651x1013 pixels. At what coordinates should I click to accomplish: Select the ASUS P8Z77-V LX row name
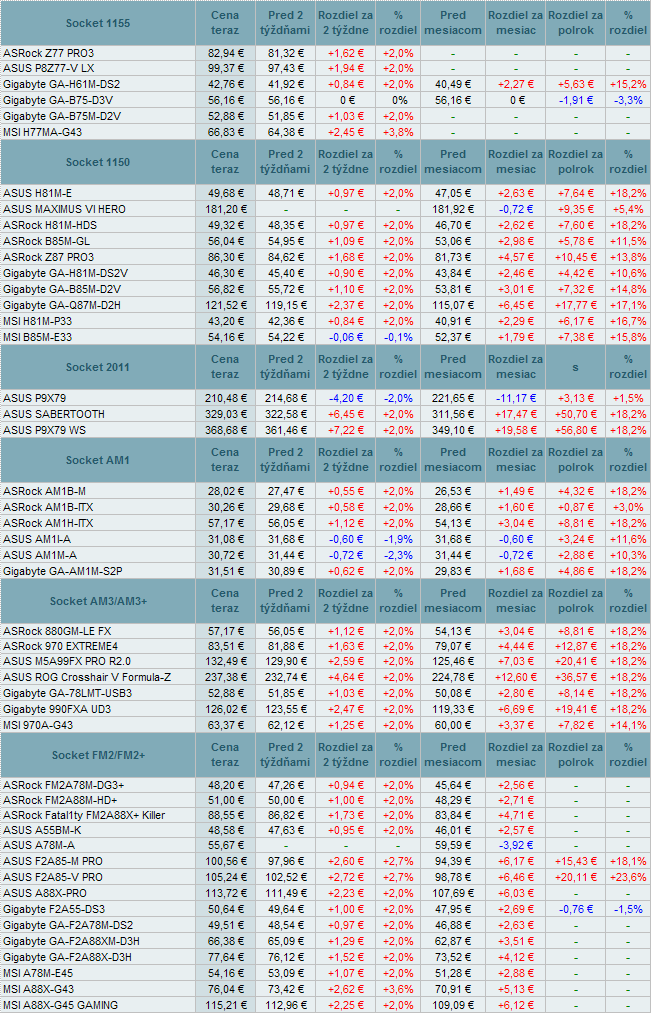pos(49,68)
